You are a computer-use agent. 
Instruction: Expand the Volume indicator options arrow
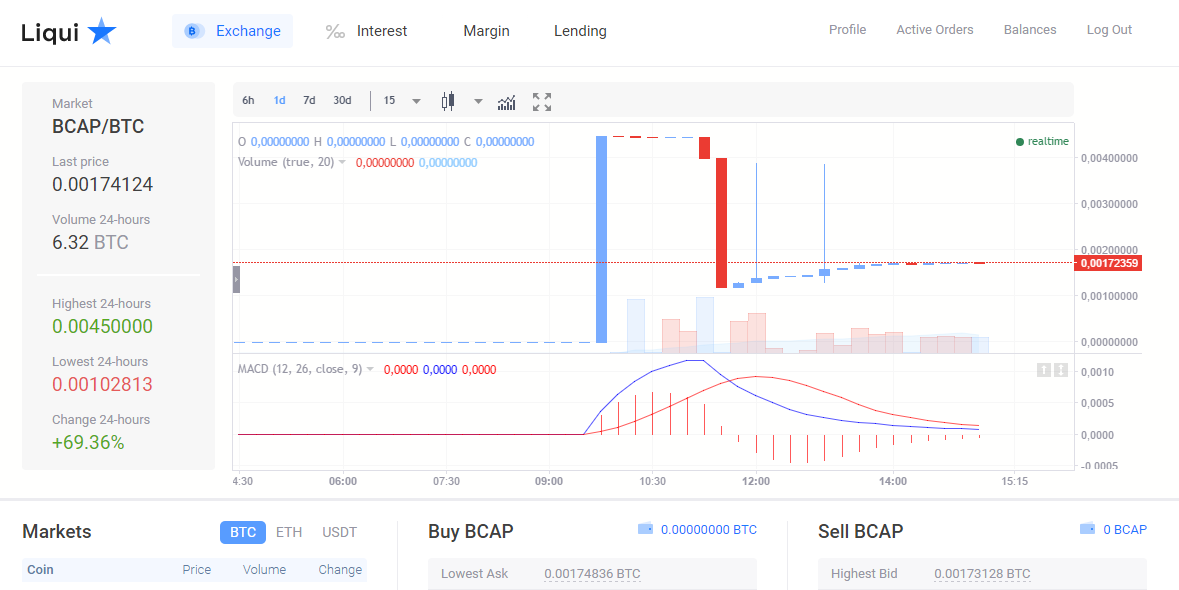tap(342, 162)
